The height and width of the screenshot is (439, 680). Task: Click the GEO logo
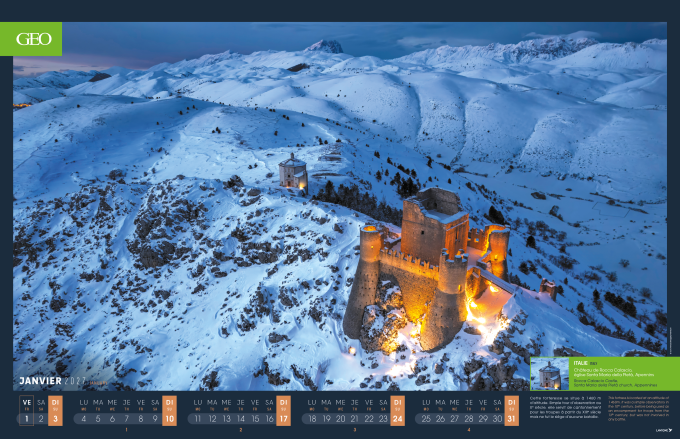(36, 39)
